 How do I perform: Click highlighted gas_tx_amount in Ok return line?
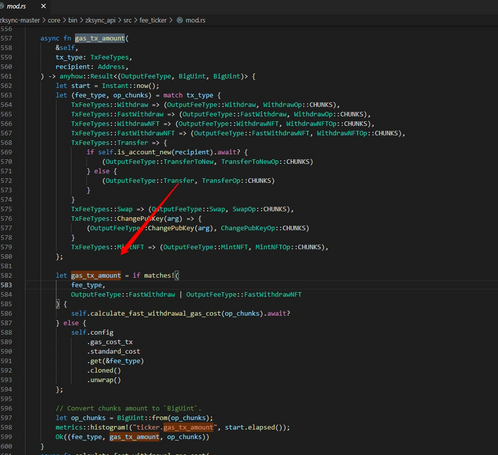click(134, 437)
